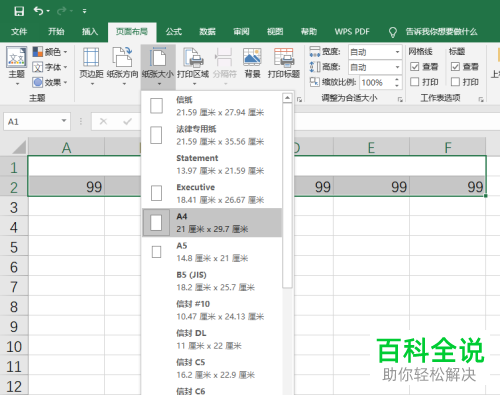This screenshot has width=500, height=395.
Task: Select the 页面布局 tab
Action: (x=132, y=32)
